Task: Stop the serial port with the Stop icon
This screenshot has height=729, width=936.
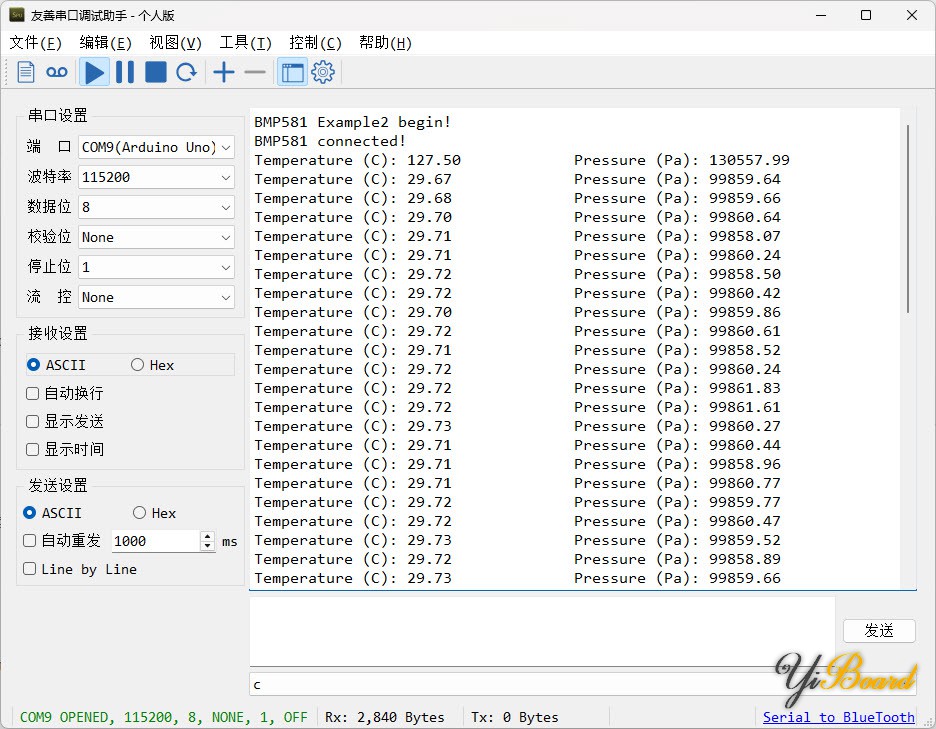Action: [x=155, y=71]
